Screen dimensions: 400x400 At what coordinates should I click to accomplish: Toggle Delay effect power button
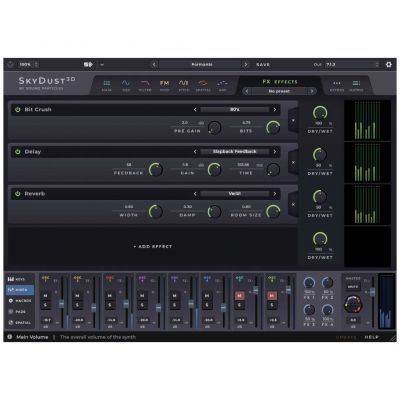click(17, 152)
